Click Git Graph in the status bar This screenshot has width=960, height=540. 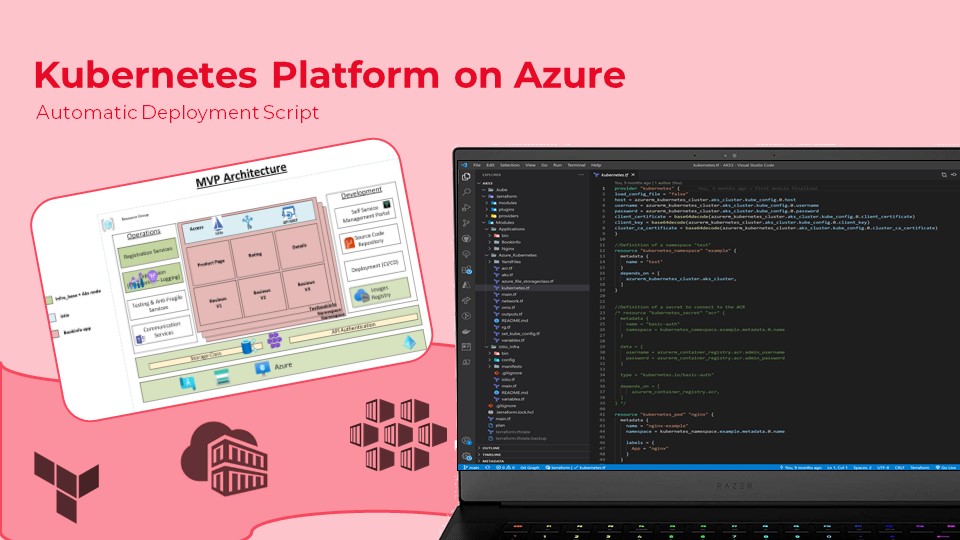click(530, 467)
